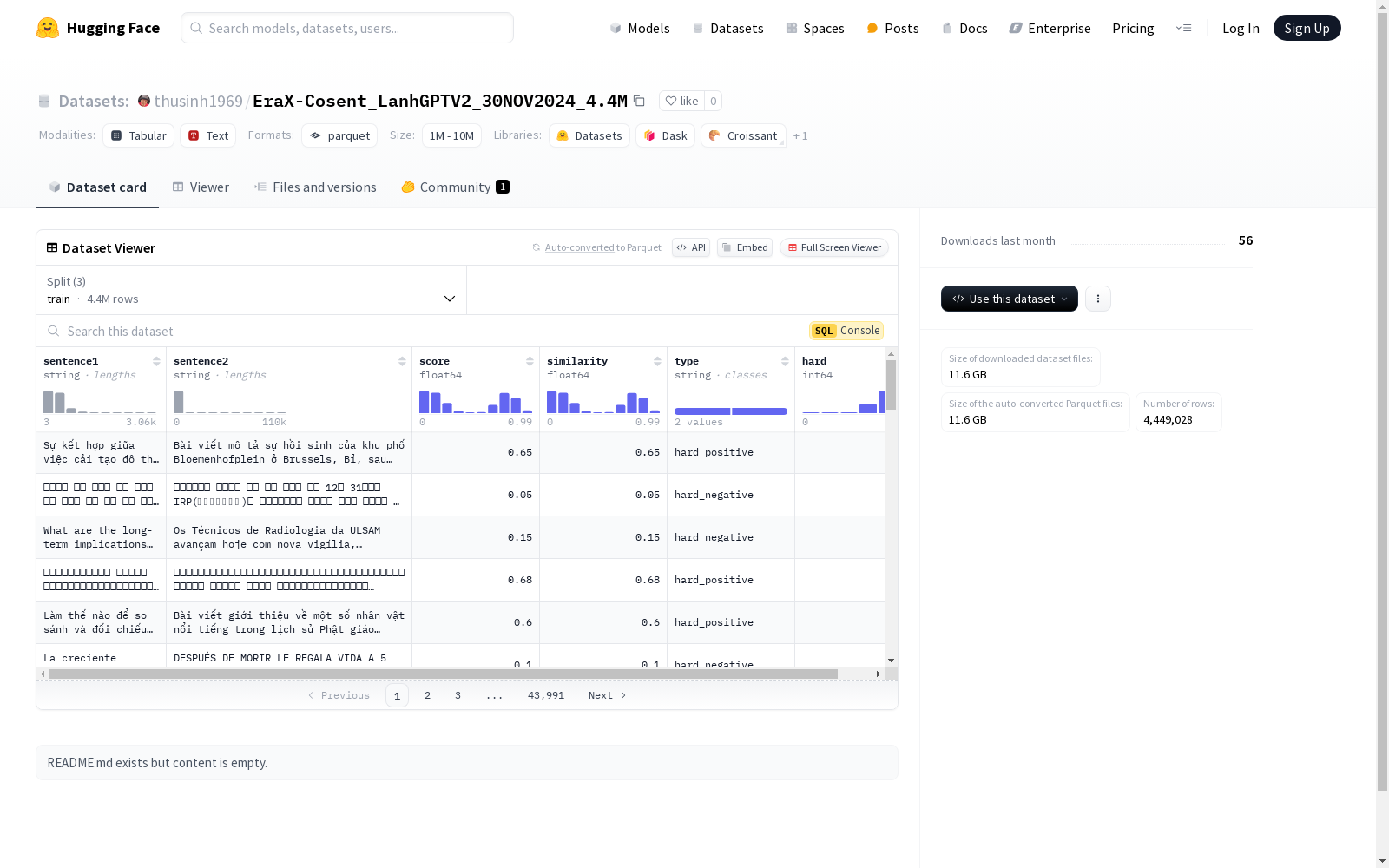Open Posts section
The width and height of the screenshot is (1389, 868).
tap(892, 28)
